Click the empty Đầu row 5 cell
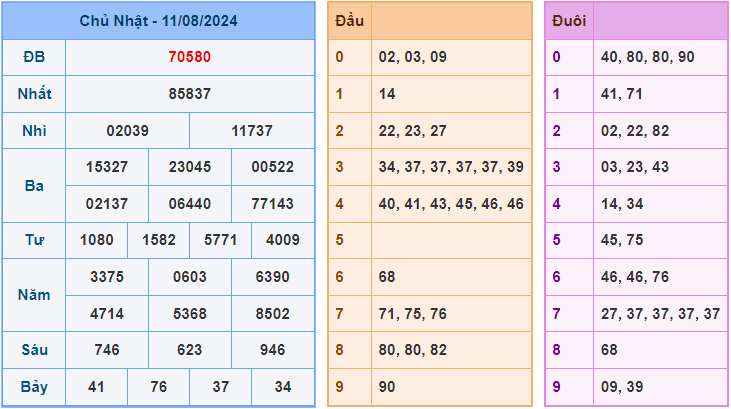The image size is (731, 409). 451,240
